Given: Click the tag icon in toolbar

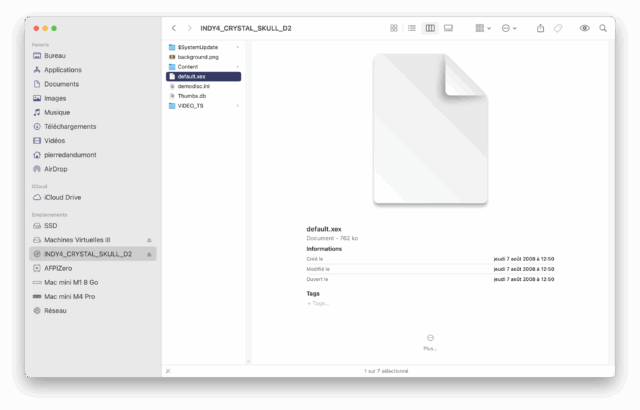Looking at the screenshot, I should coord(558,28).
